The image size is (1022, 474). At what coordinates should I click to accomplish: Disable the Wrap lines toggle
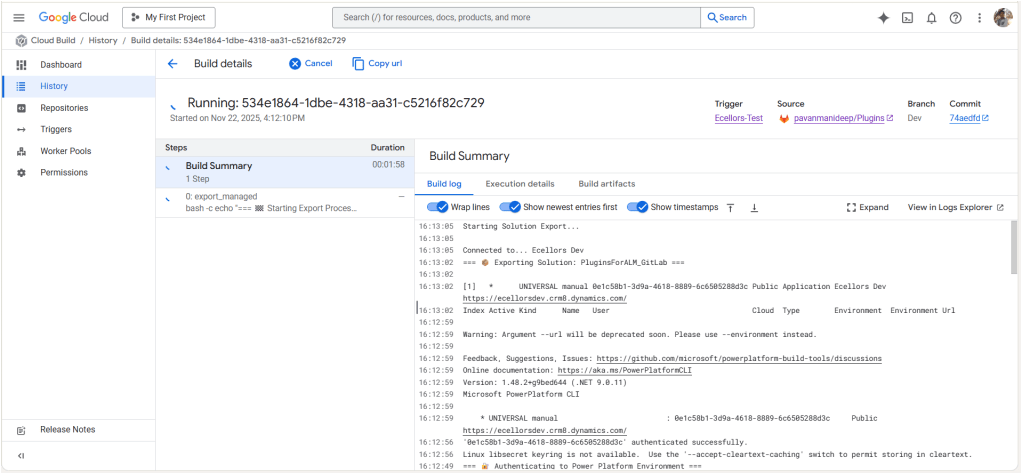[438, 207]
